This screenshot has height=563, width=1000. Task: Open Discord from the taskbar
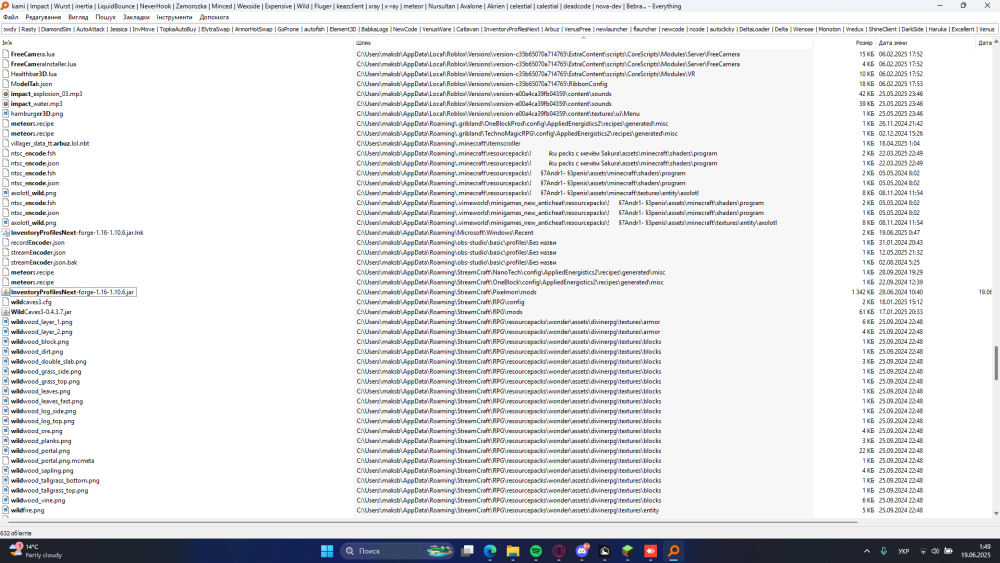582,551
